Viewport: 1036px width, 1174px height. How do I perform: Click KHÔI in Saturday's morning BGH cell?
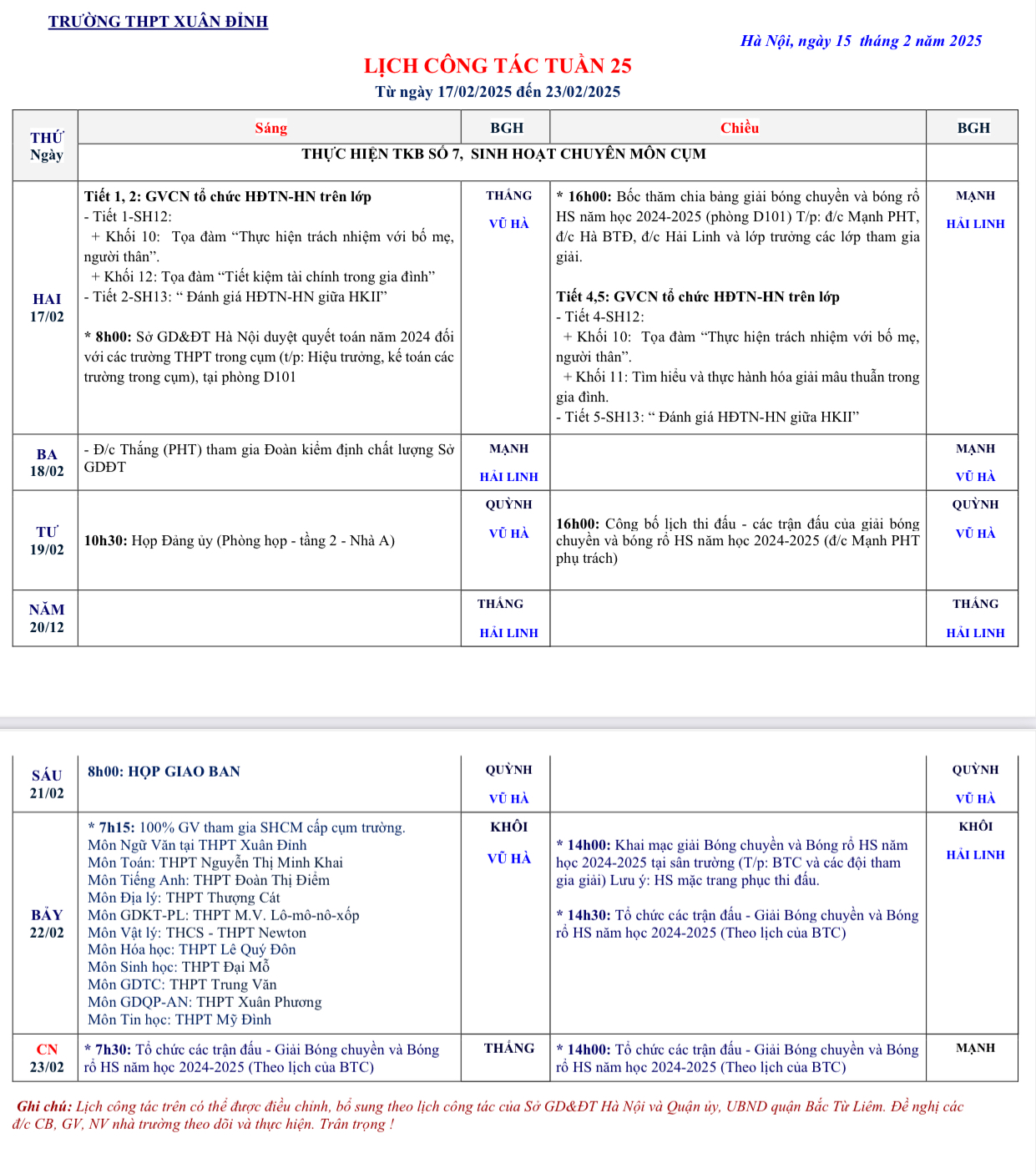tap(508, 827)
